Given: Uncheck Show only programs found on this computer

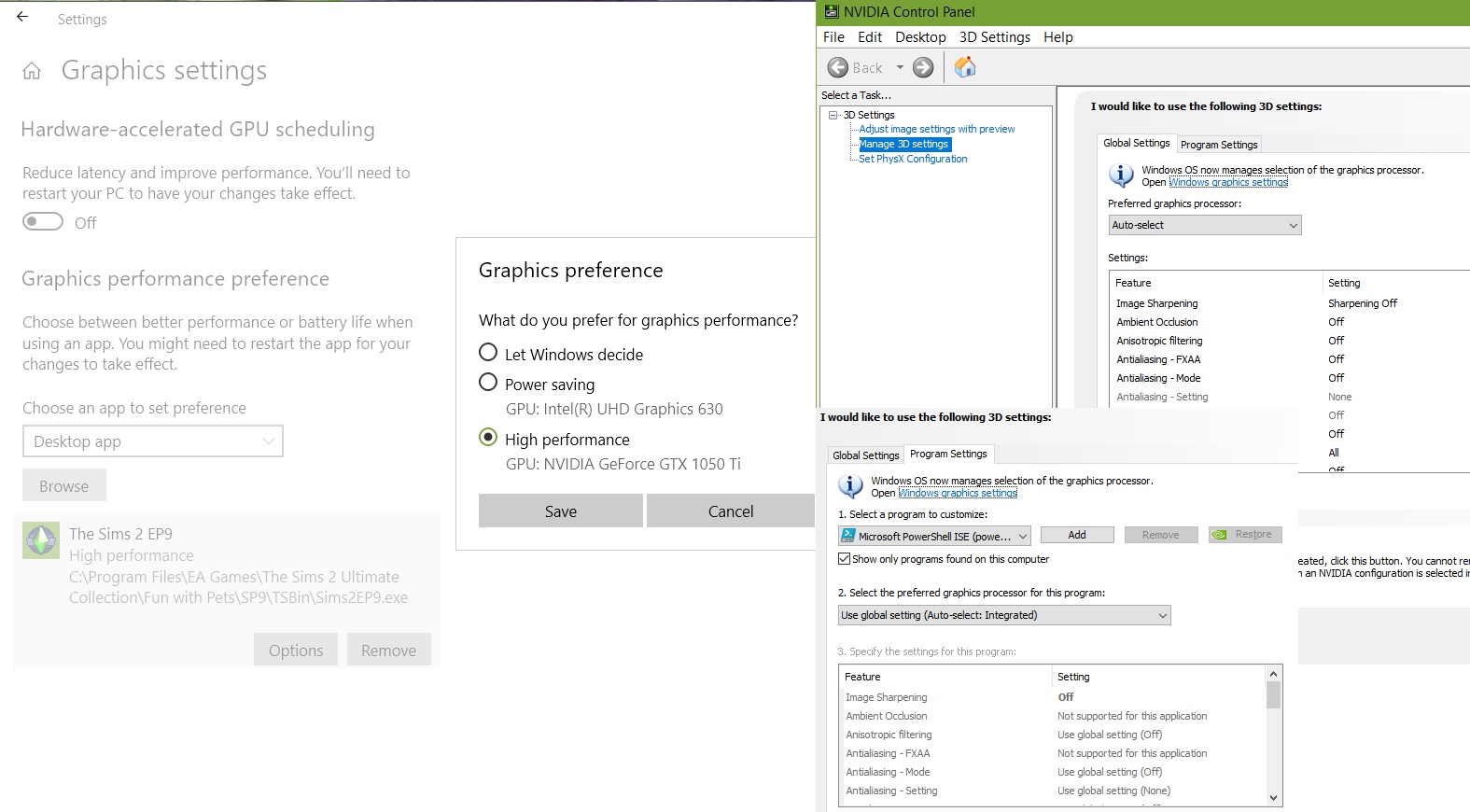Looking at the screenshot, I should point(845,559).
